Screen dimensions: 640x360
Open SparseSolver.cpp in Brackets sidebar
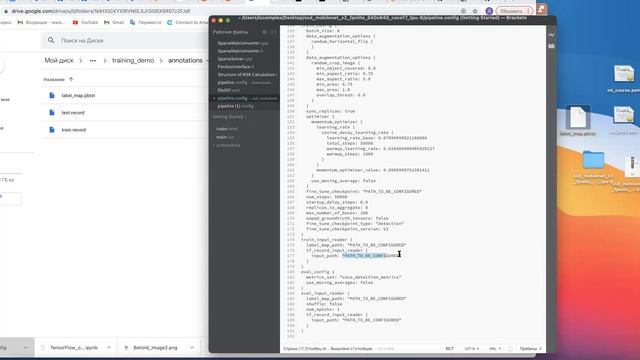(235, 59)
